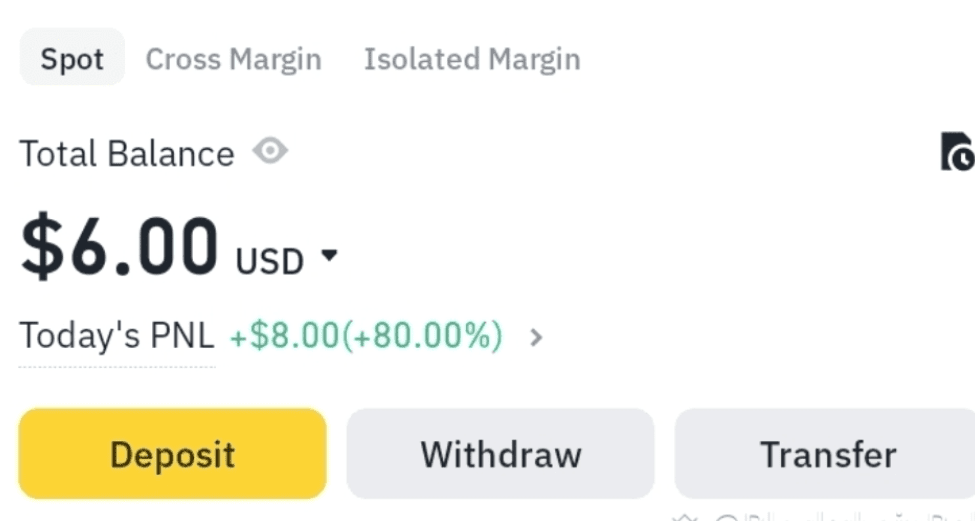
Task: Open the Cross Margin tab
Action: 233,59
